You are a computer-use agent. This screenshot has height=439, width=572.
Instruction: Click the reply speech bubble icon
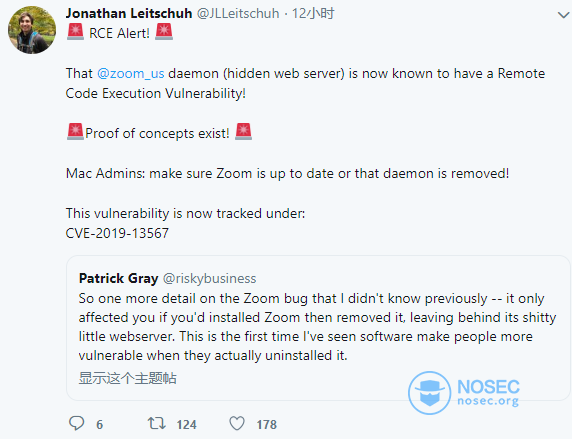tap(77, 423)
